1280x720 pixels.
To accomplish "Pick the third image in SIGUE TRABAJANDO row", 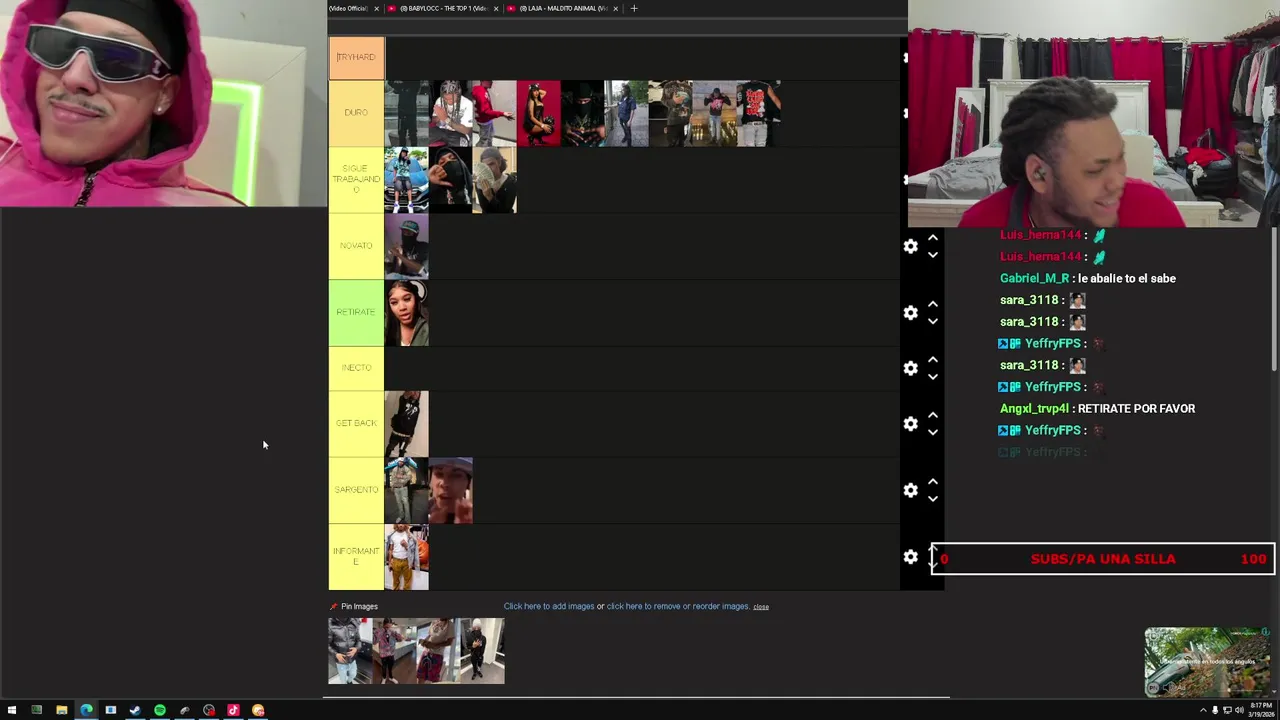I will [494, 180].
